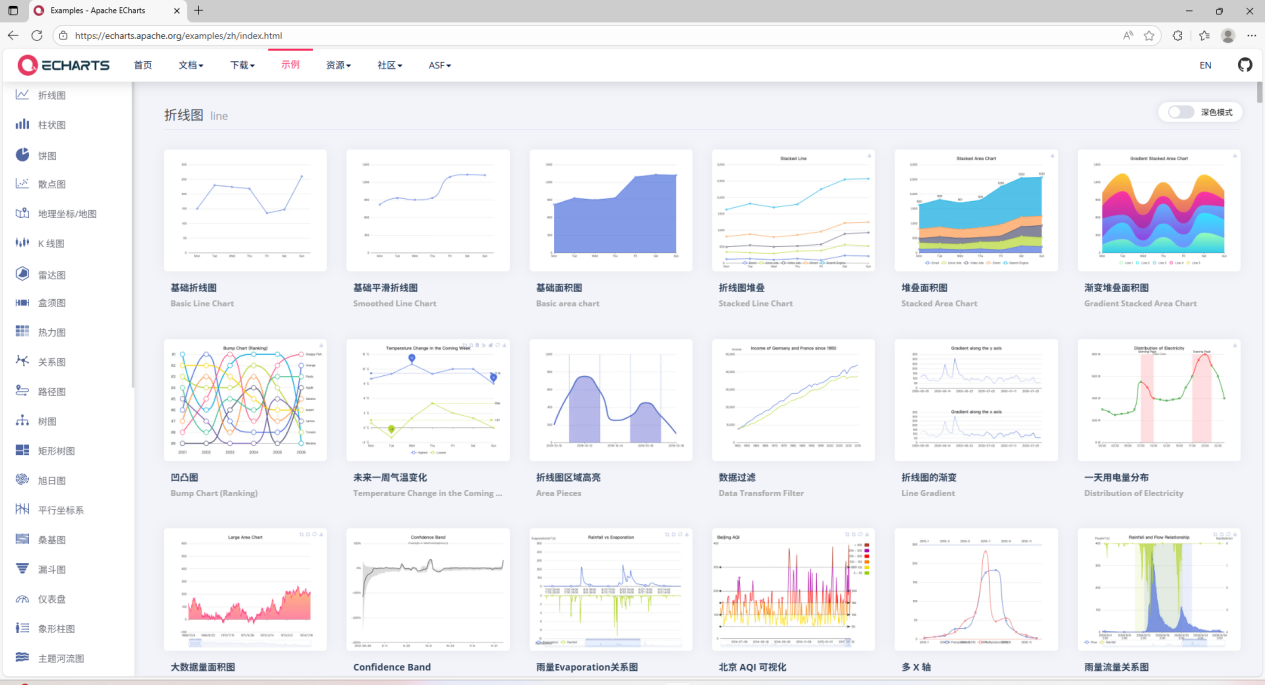Select the gauge chart icon
The image size is (1265, 685).
coord(22,599)
